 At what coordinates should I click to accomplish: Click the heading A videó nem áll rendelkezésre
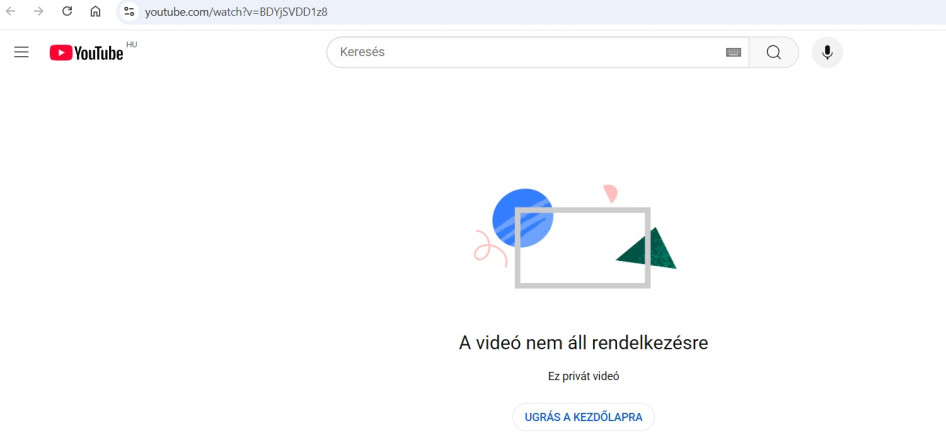coord(583,343)
